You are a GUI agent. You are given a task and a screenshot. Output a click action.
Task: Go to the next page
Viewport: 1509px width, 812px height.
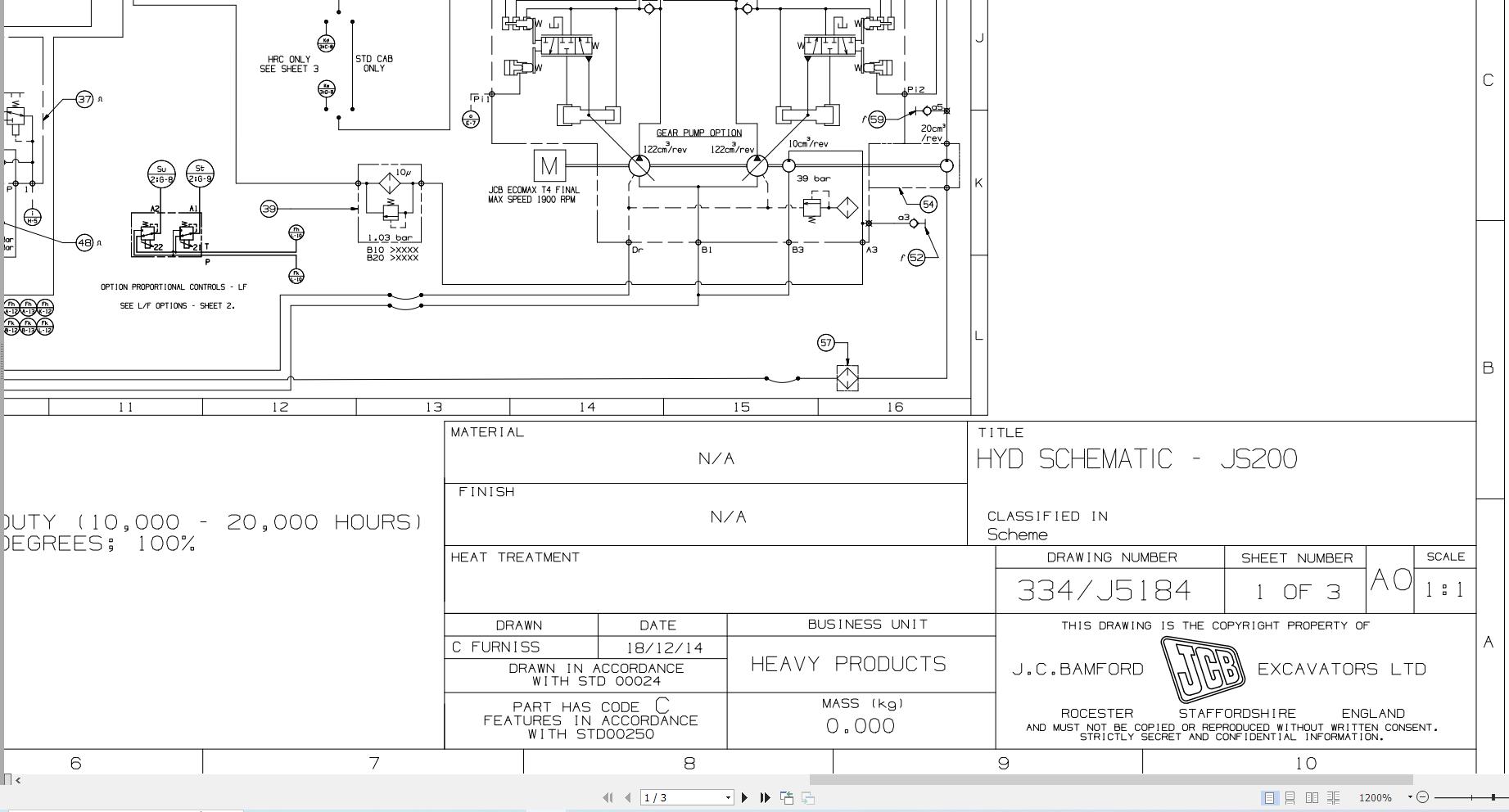pos(745,797)
